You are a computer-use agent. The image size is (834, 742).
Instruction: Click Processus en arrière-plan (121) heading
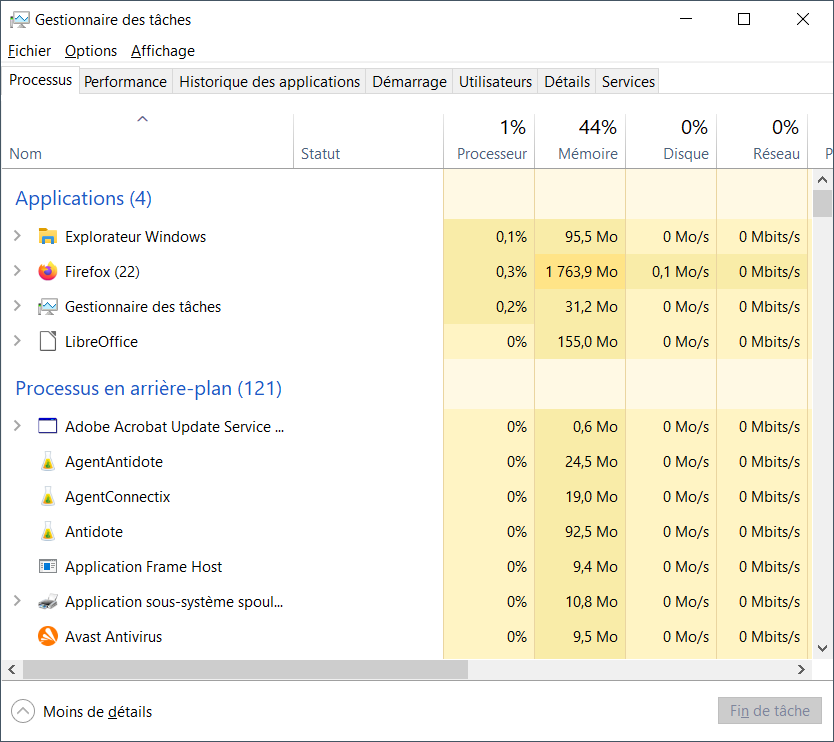[x=148, y=389]
